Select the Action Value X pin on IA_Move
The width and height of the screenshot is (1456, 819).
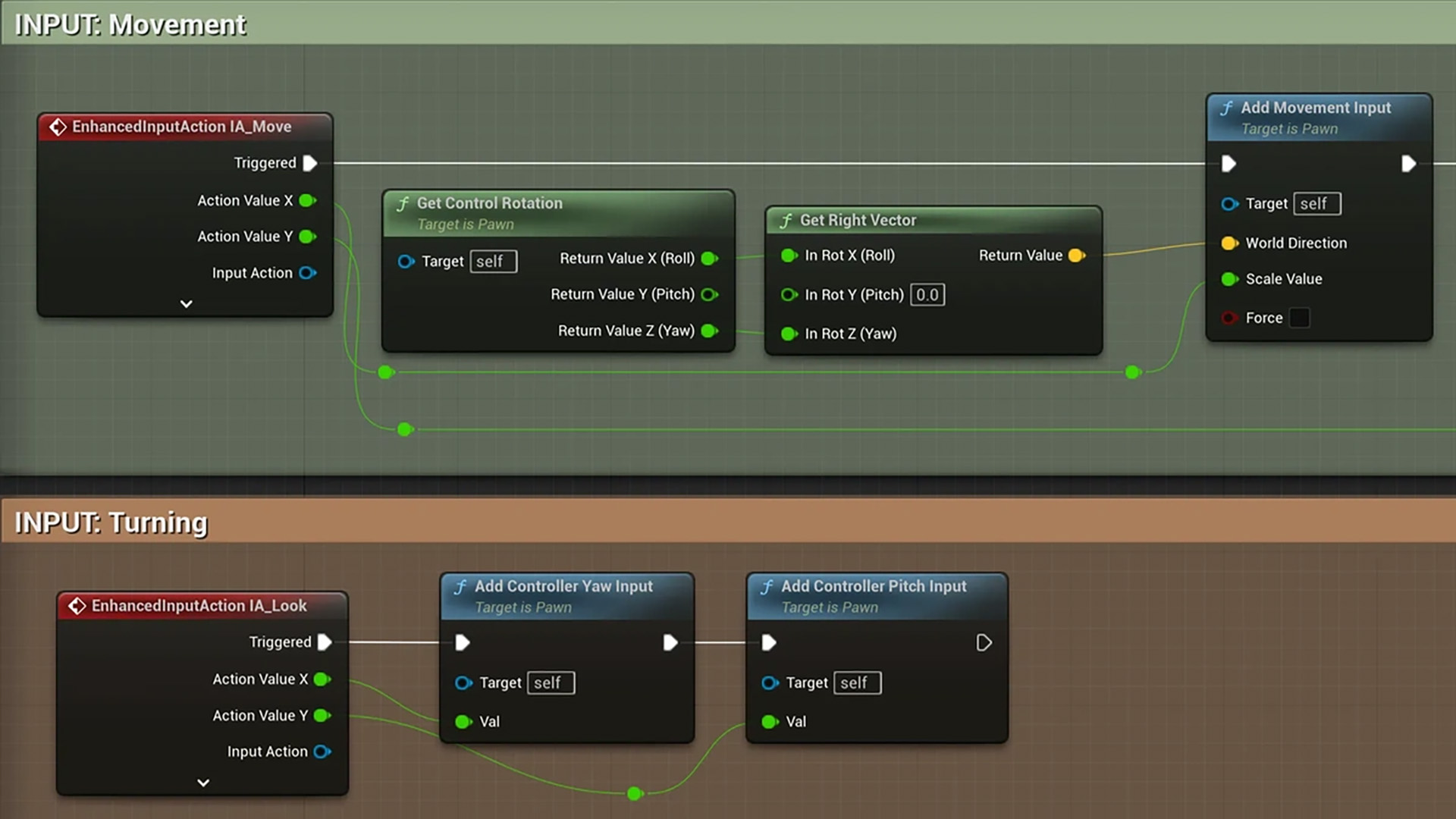click(x=308, y=200)
